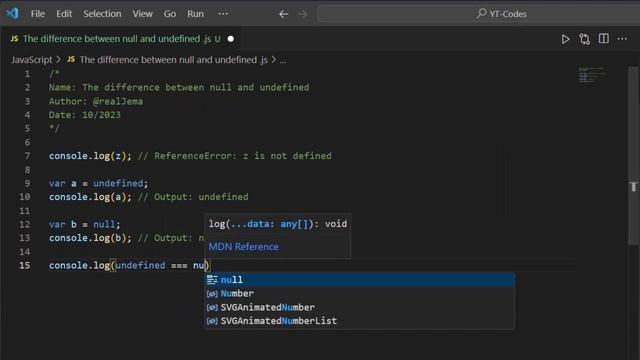
Task: Click the log signature hint text
Action: [x=278, y=224]
